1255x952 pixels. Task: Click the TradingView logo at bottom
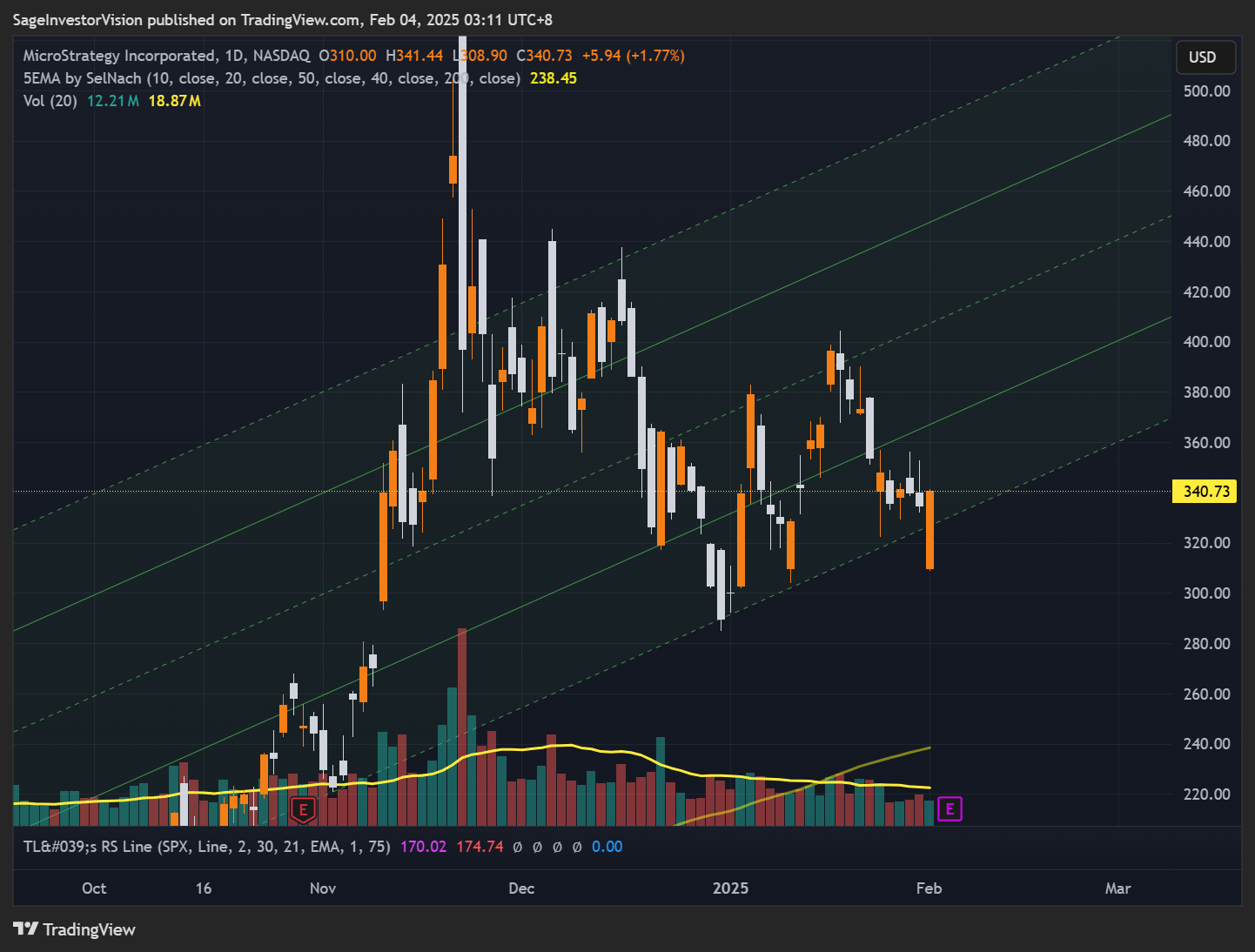[75, 929]
